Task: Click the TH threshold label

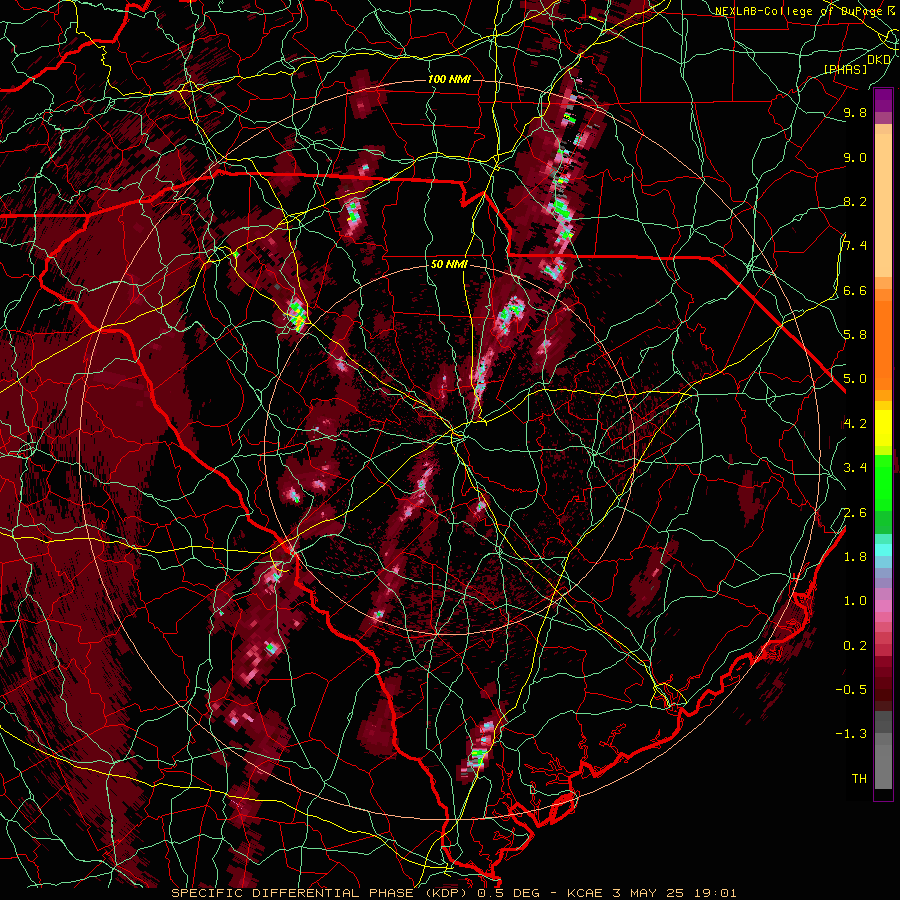Action: [x=859, y=779]
